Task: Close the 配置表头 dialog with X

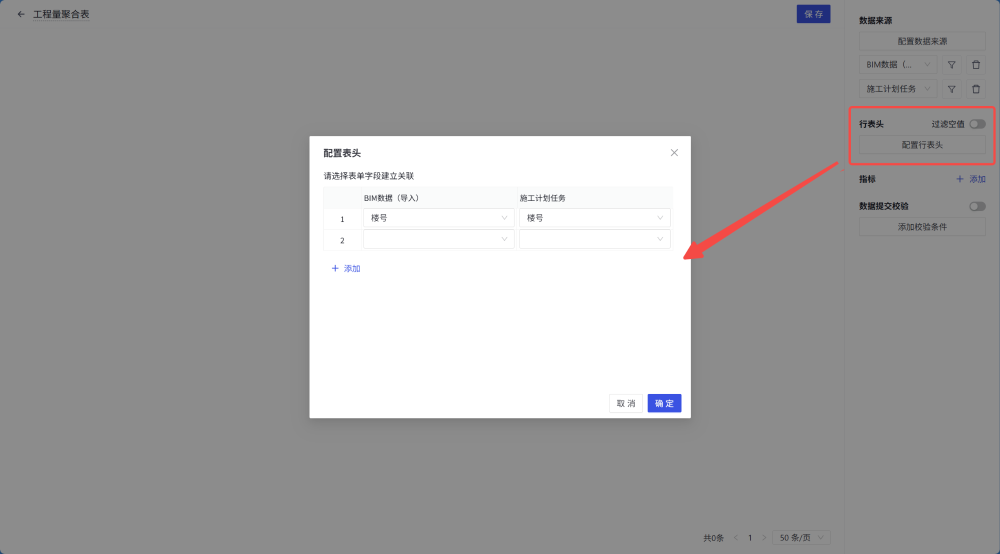Action: (x=674, y=153)
